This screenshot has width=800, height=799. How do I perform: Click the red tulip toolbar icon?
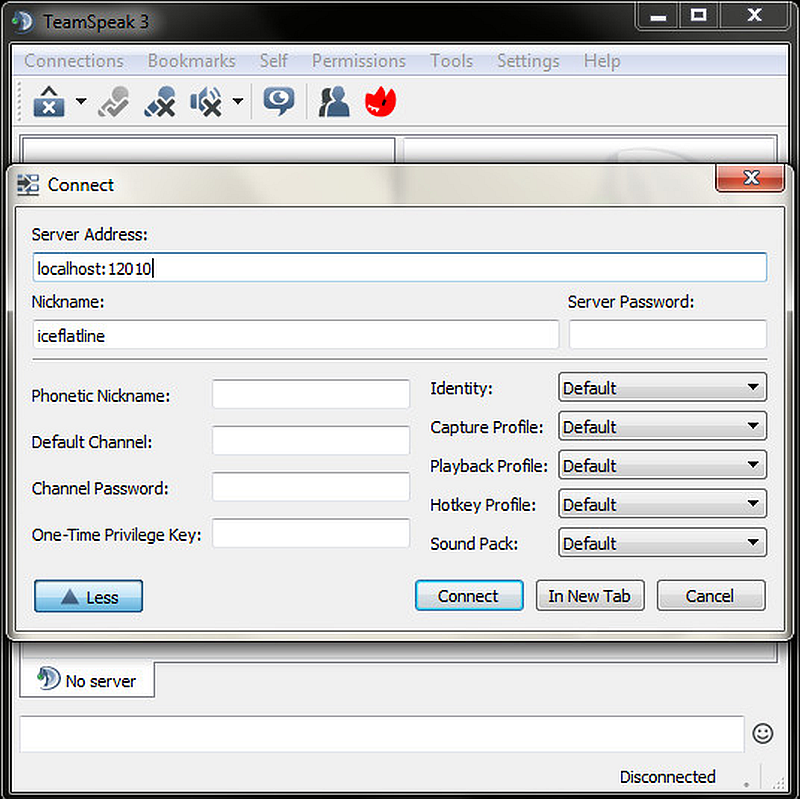click(x=381, y=101)
